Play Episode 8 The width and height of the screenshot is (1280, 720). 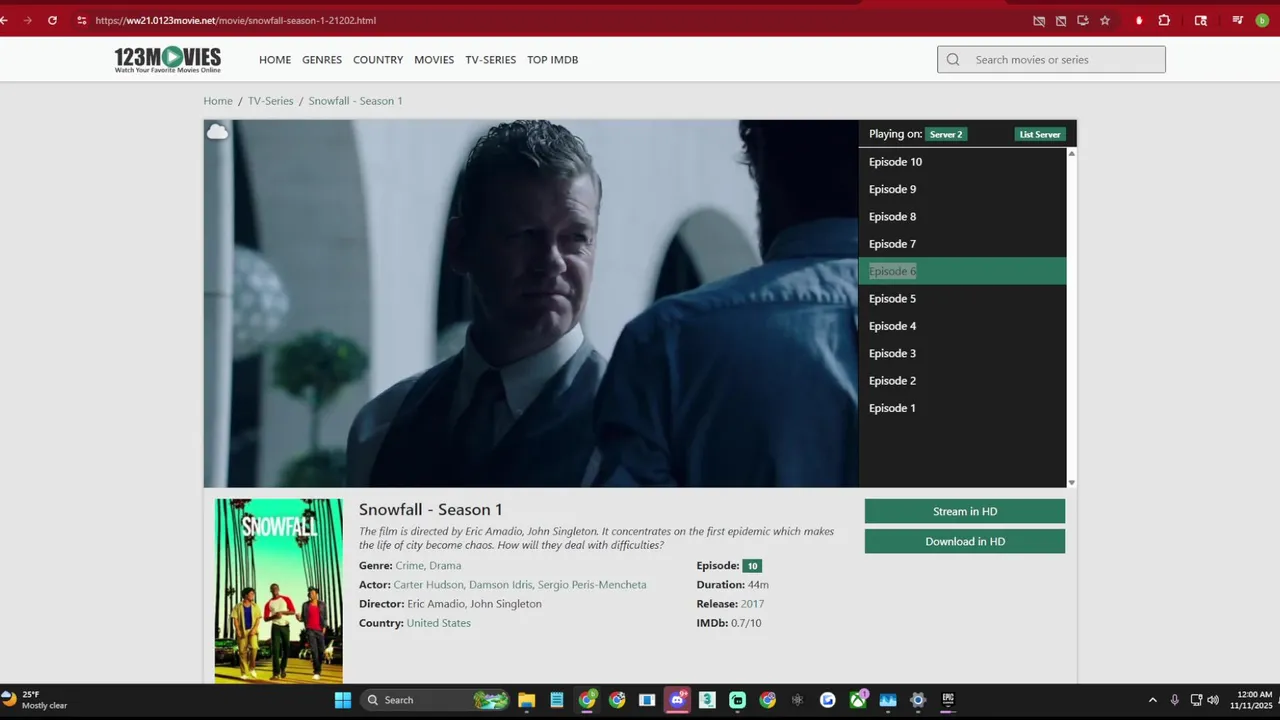[962, 217]
